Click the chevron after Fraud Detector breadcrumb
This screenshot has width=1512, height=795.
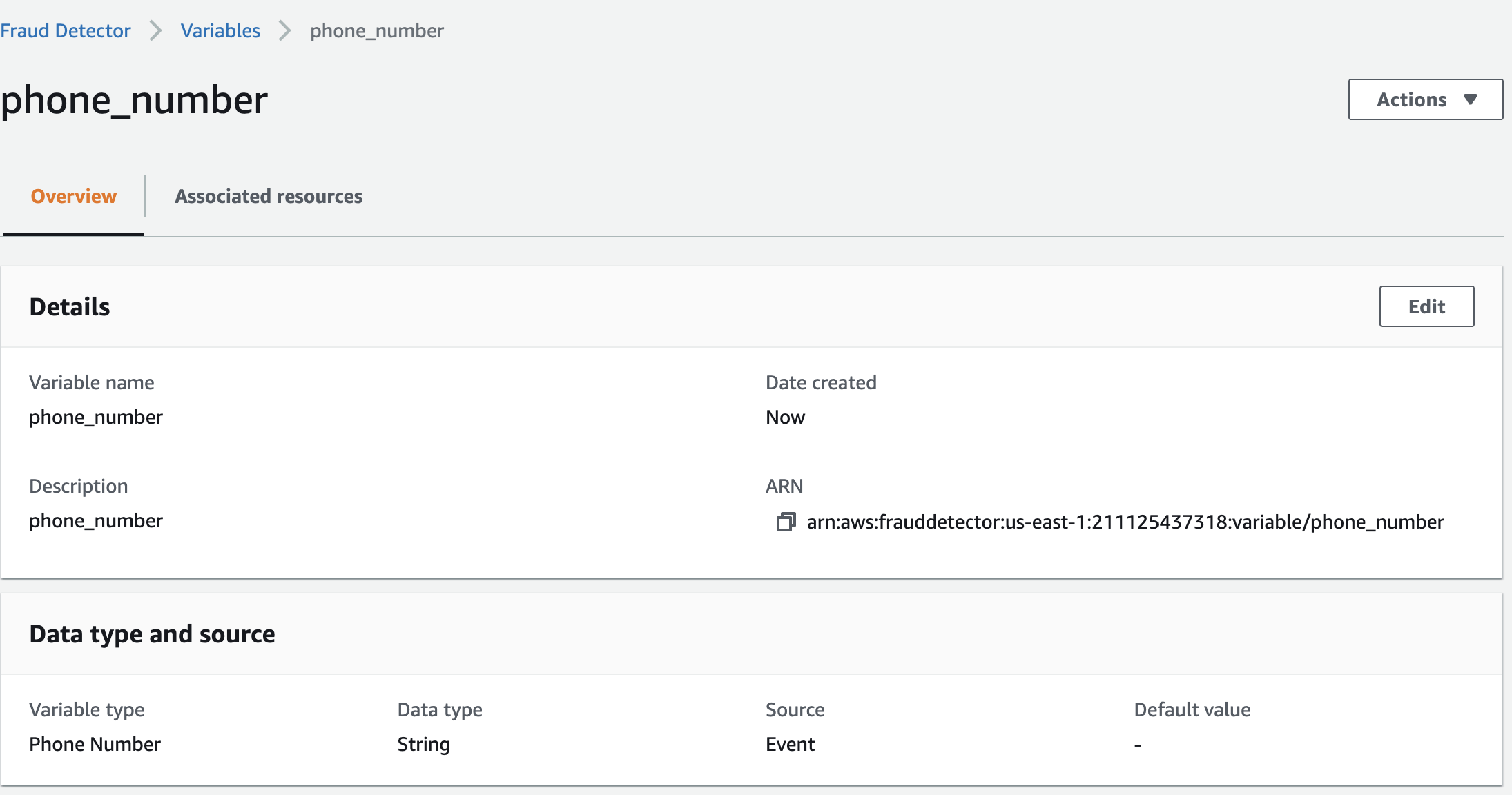point(156,30)
